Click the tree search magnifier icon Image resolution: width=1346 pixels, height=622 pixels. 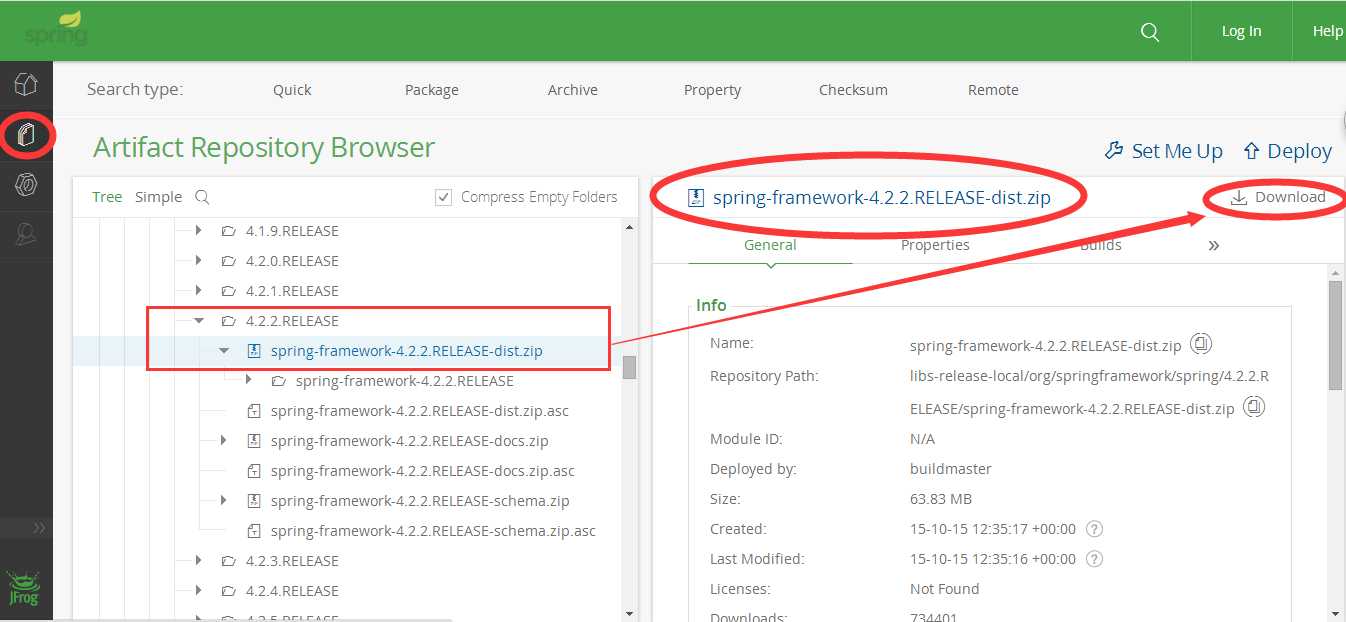click(202, 197)
